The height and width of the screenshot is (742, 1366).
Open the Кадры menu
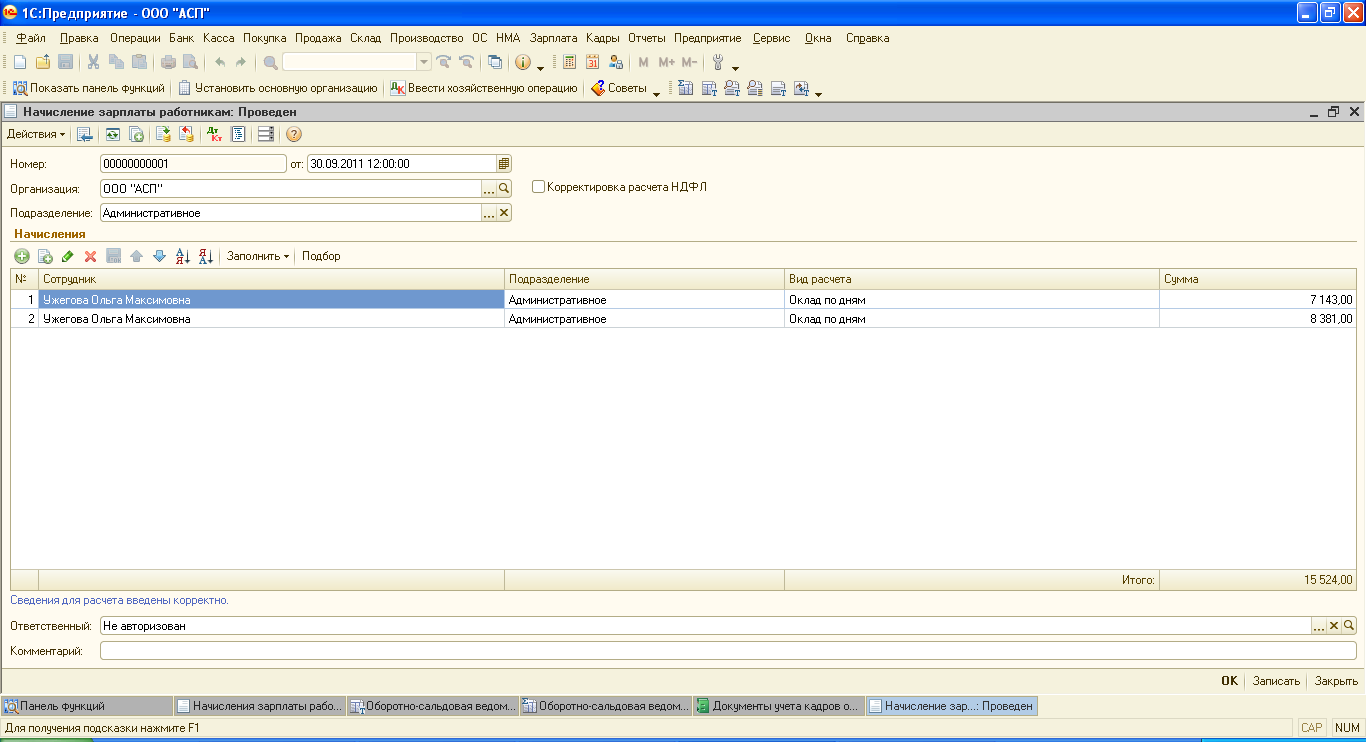(x=603, y=38)
